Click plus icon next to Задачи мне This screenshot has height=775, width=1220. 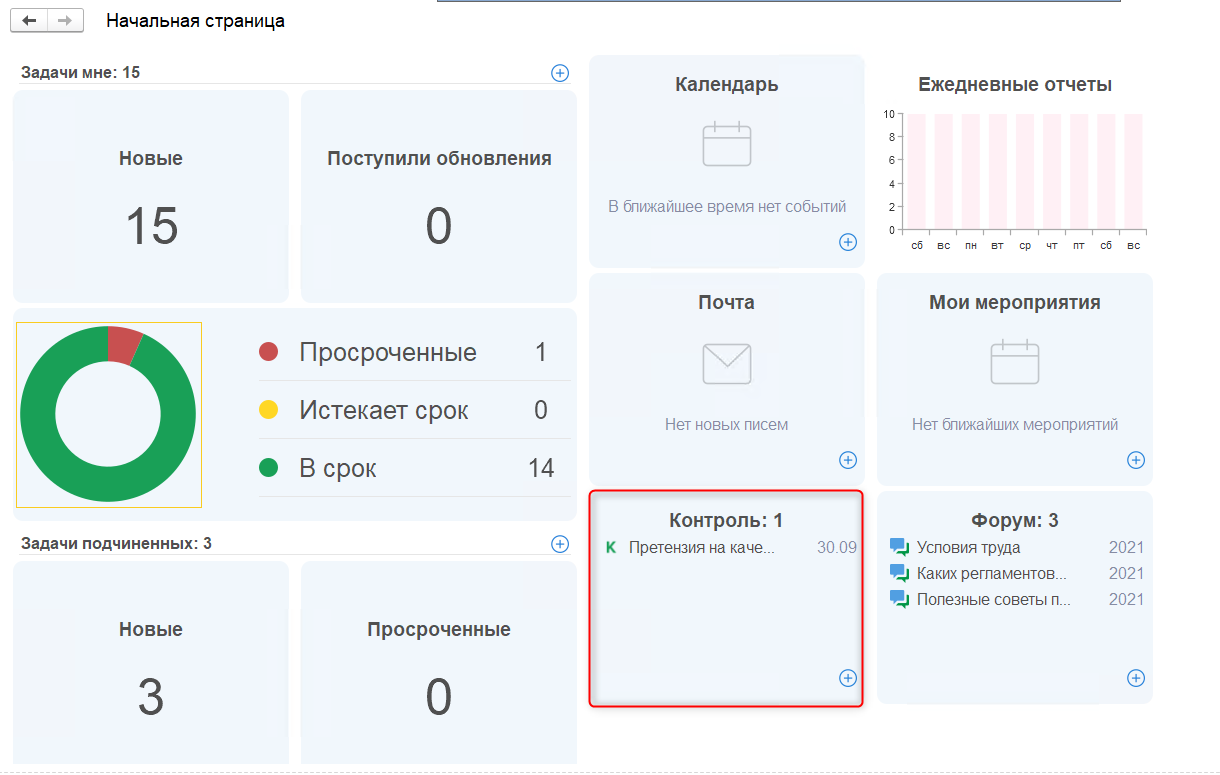tap(560, 72)
